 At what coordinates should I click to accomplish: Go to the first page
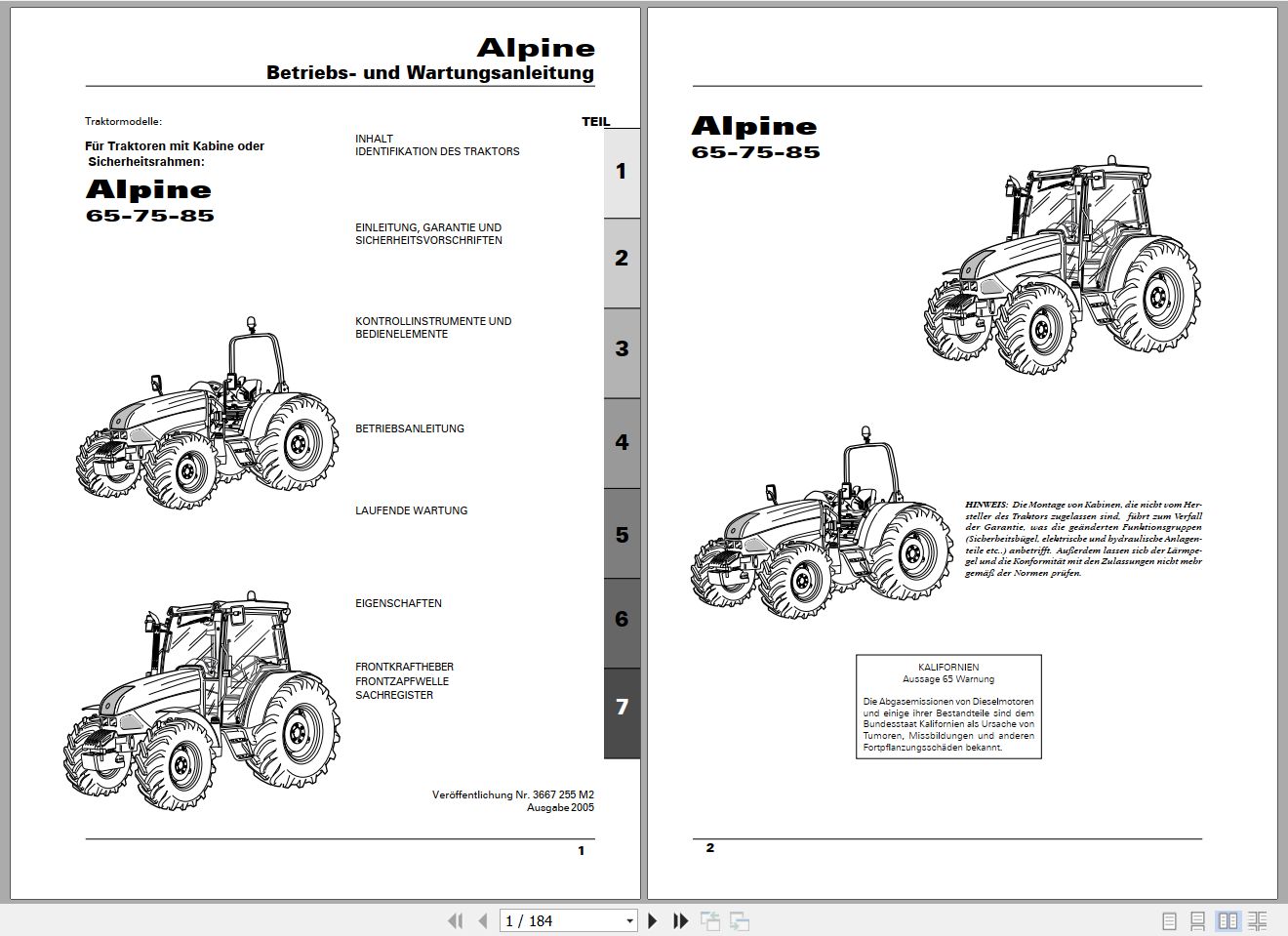click(x=455, y=920)
